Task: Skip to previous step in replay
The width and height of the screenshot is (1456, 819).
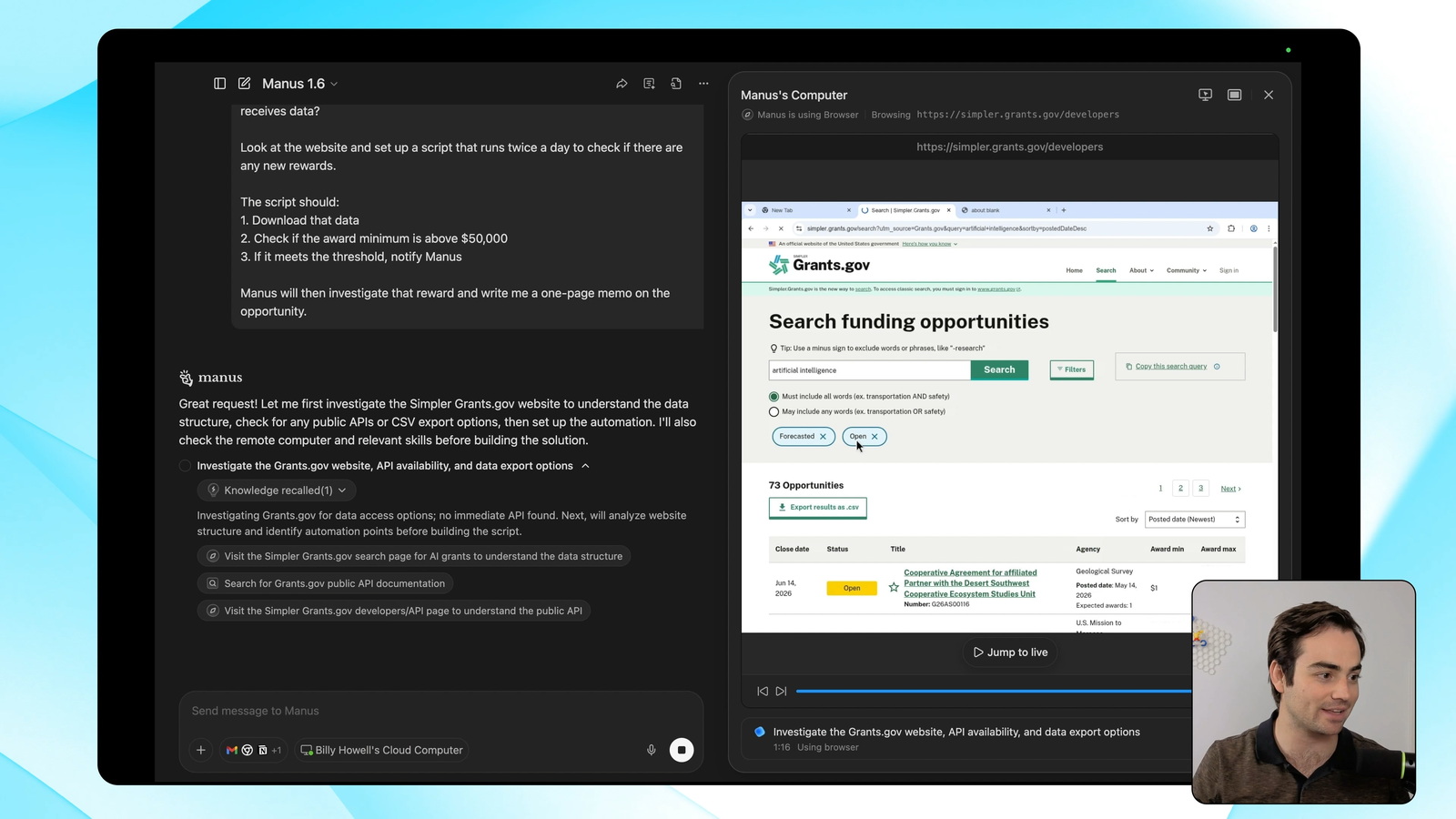Action: point(763,692)
